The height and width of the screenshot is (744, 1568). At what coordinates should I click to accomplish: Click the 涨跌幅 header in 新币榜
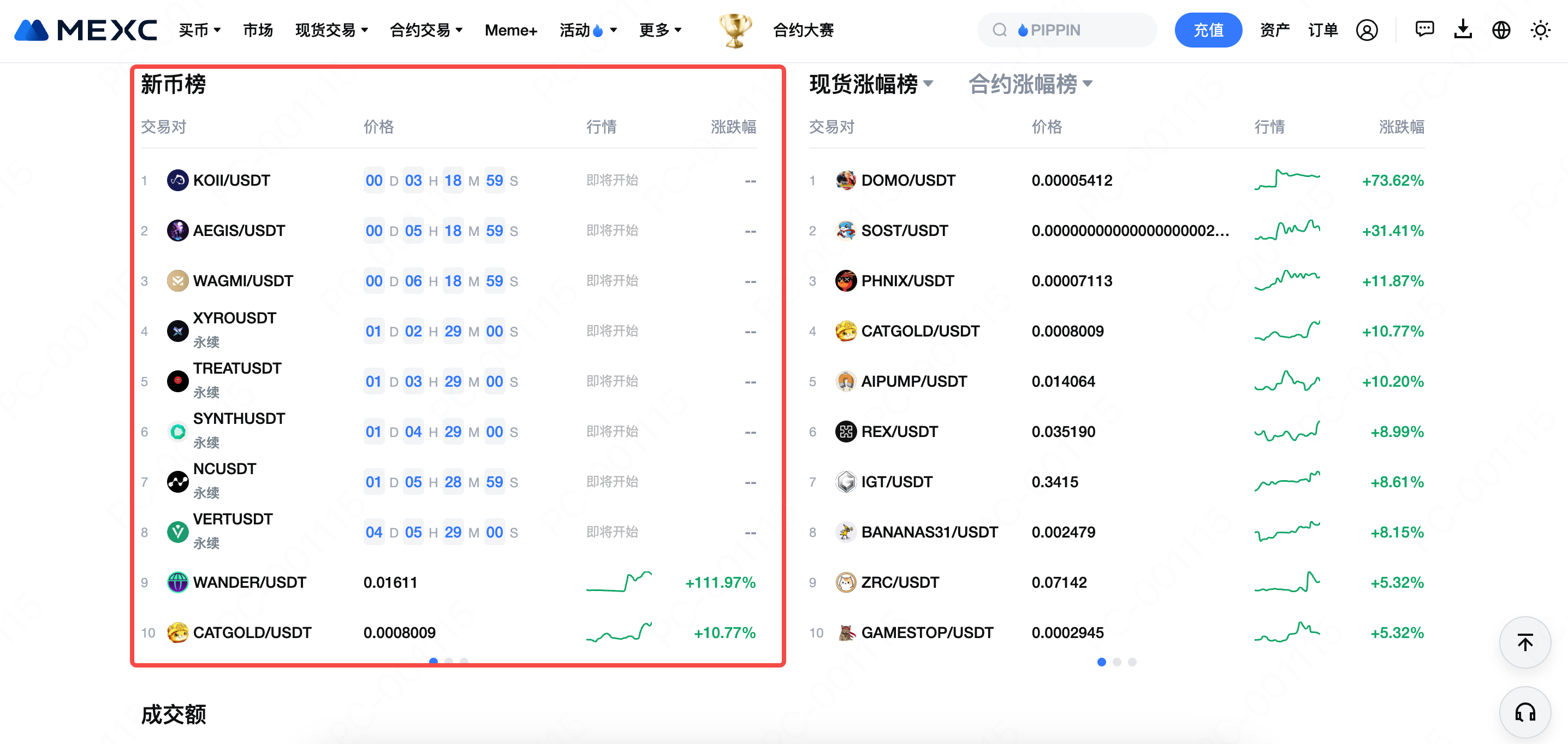point(733,127)
